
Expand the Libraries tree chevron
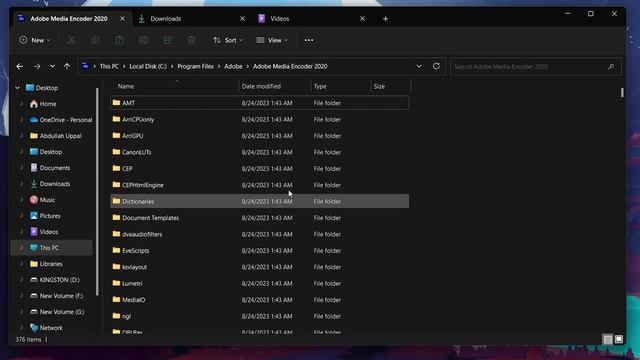tap(22, 264)
